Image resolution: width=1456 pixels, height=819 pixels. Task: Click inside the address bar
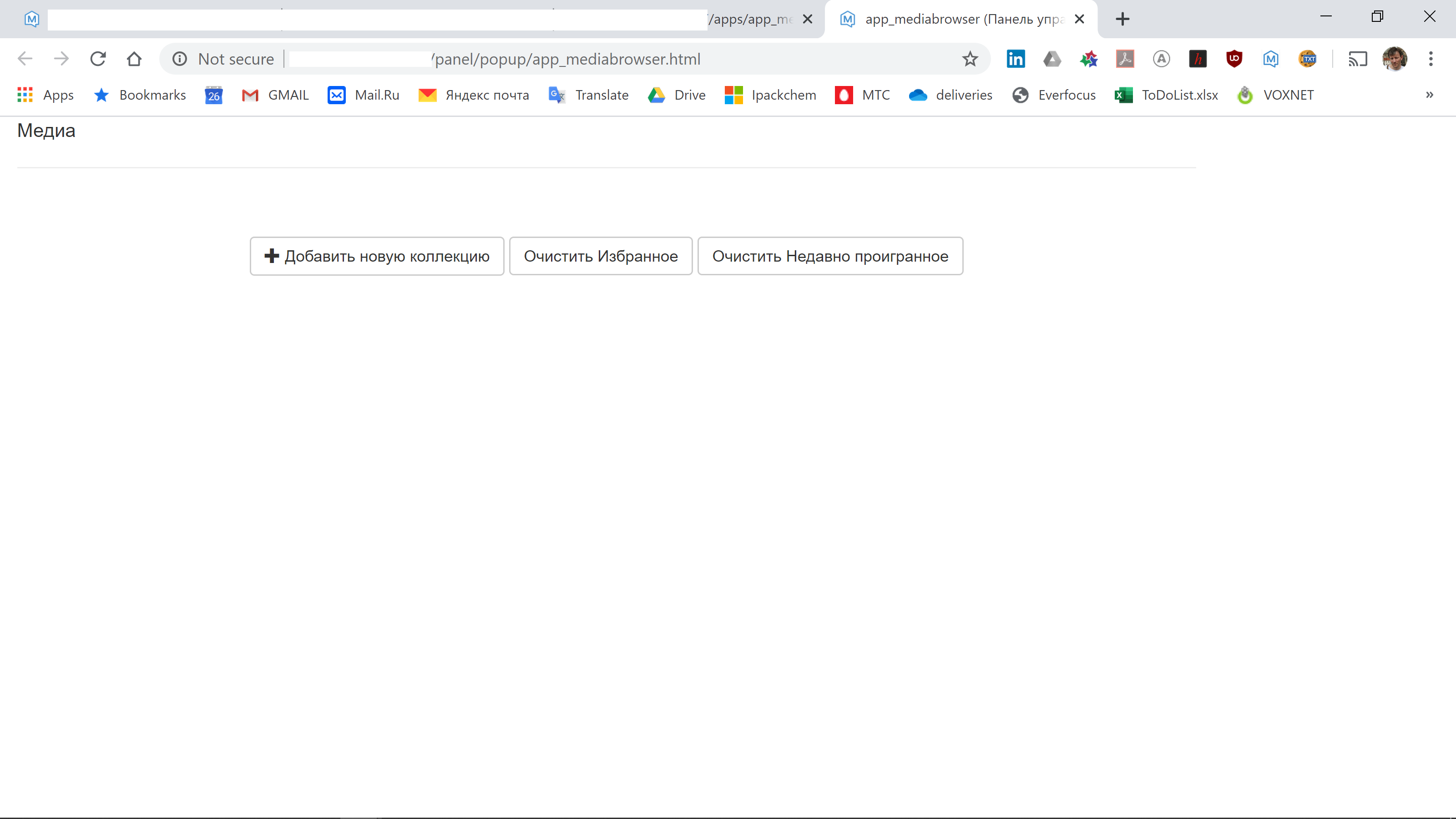pyautogui.click(x=565, y=59)
